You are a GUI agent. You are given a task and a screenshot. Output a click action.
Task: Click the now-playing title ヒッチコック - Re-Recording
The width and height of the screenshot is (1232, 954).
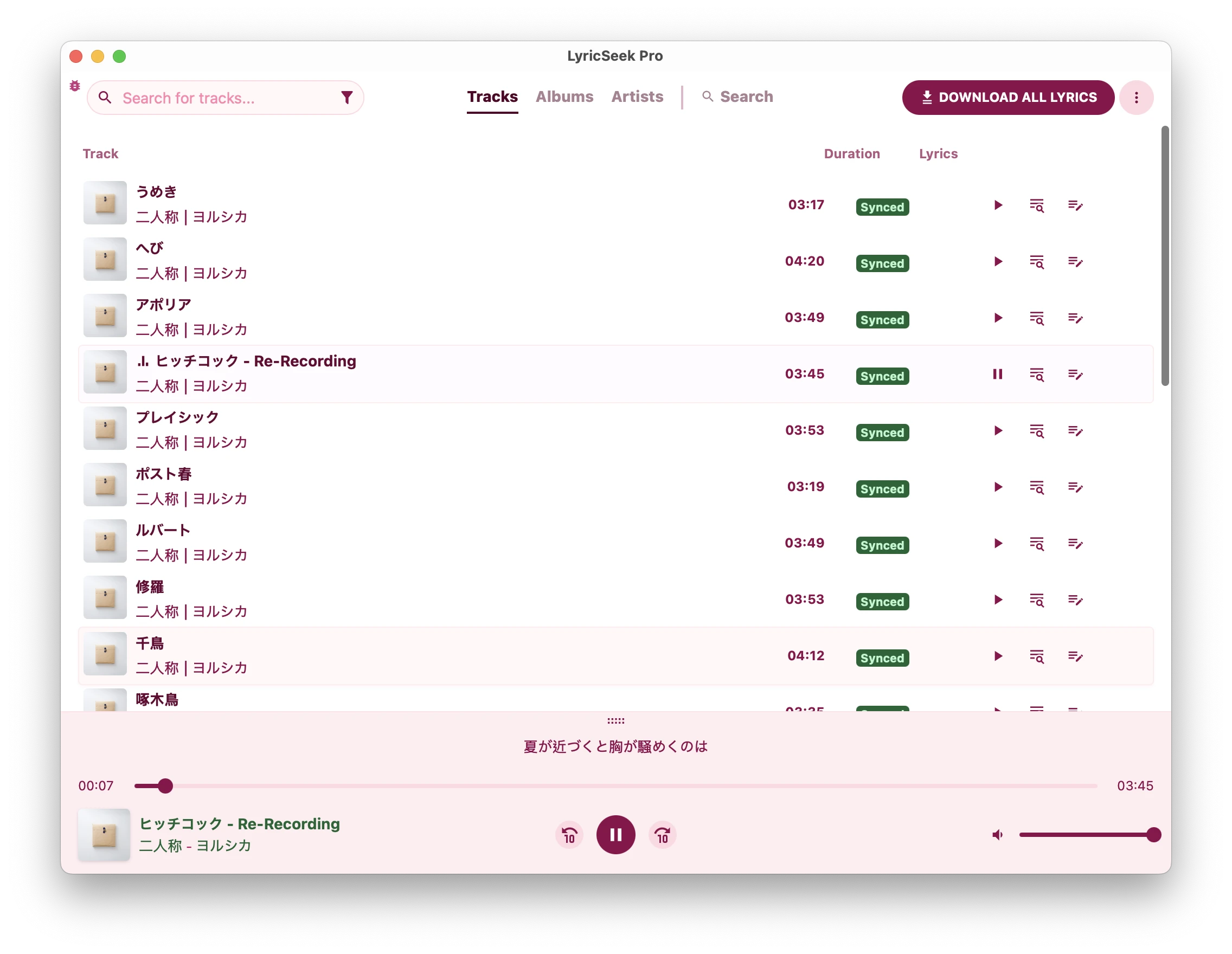coord(240,824)
